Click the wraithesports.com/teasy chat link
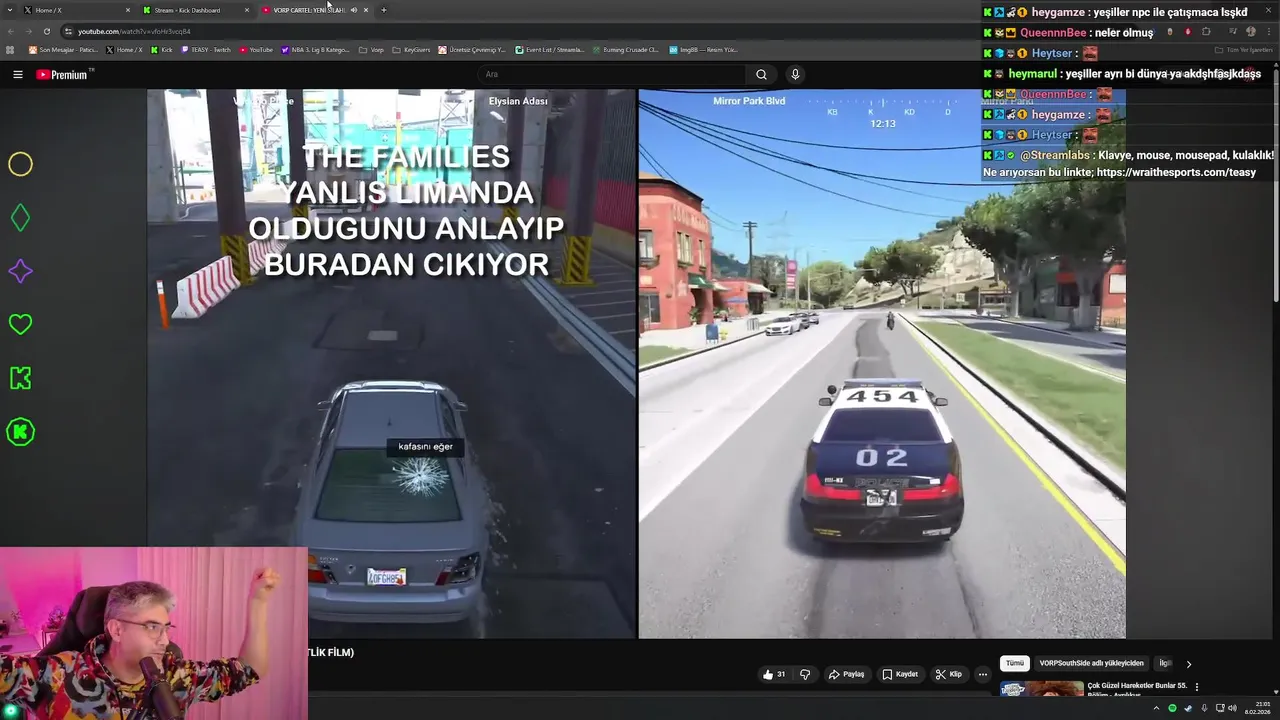 [1176, 172]
